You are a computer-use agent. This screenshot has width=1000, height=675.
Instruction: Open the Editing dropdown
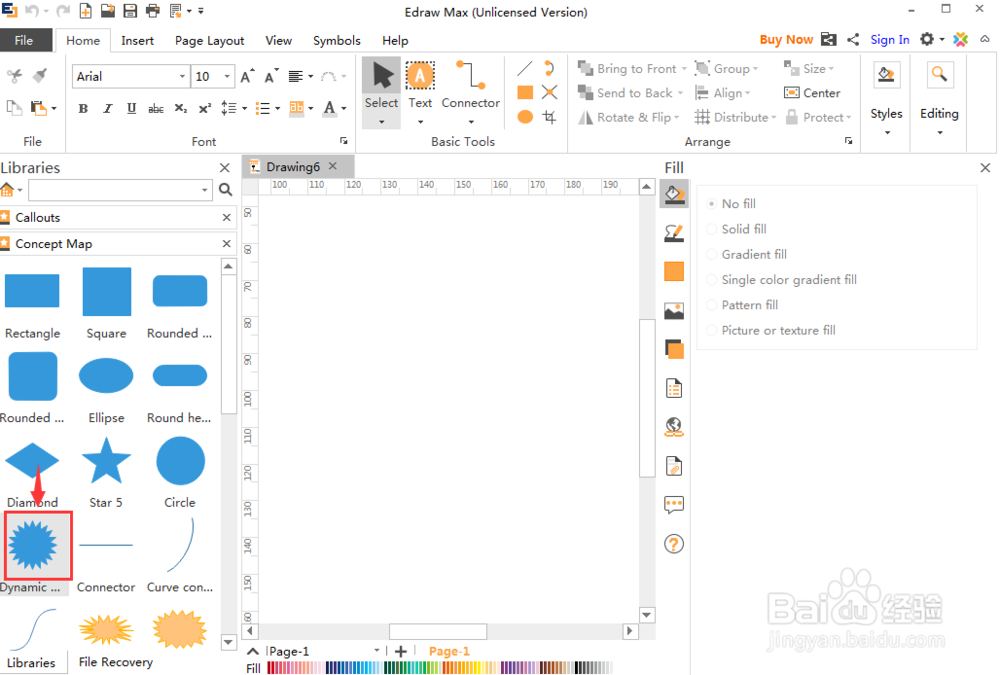[939, 98]
